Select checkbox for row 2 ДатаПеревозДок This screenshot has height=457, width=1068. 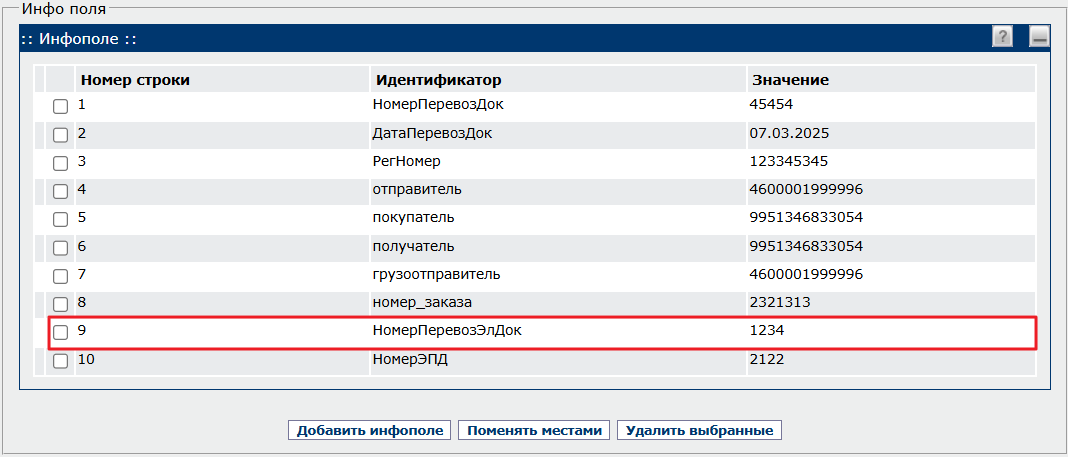(x=60, y=134)
